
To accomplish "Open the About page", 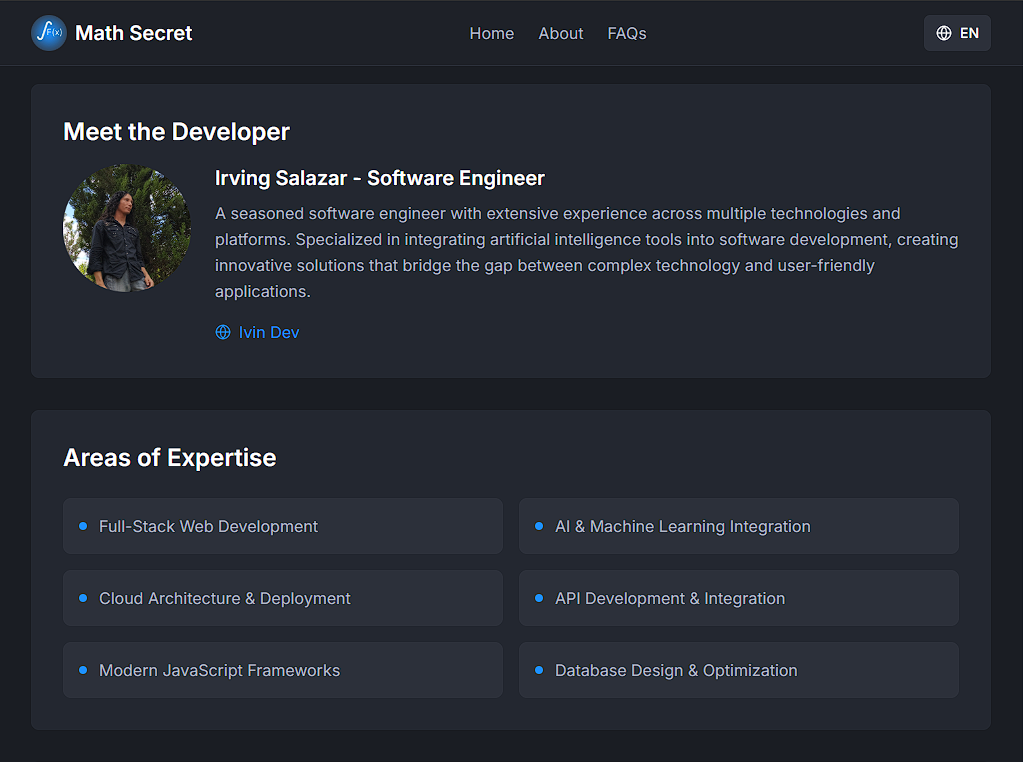I will coord(560,33).
